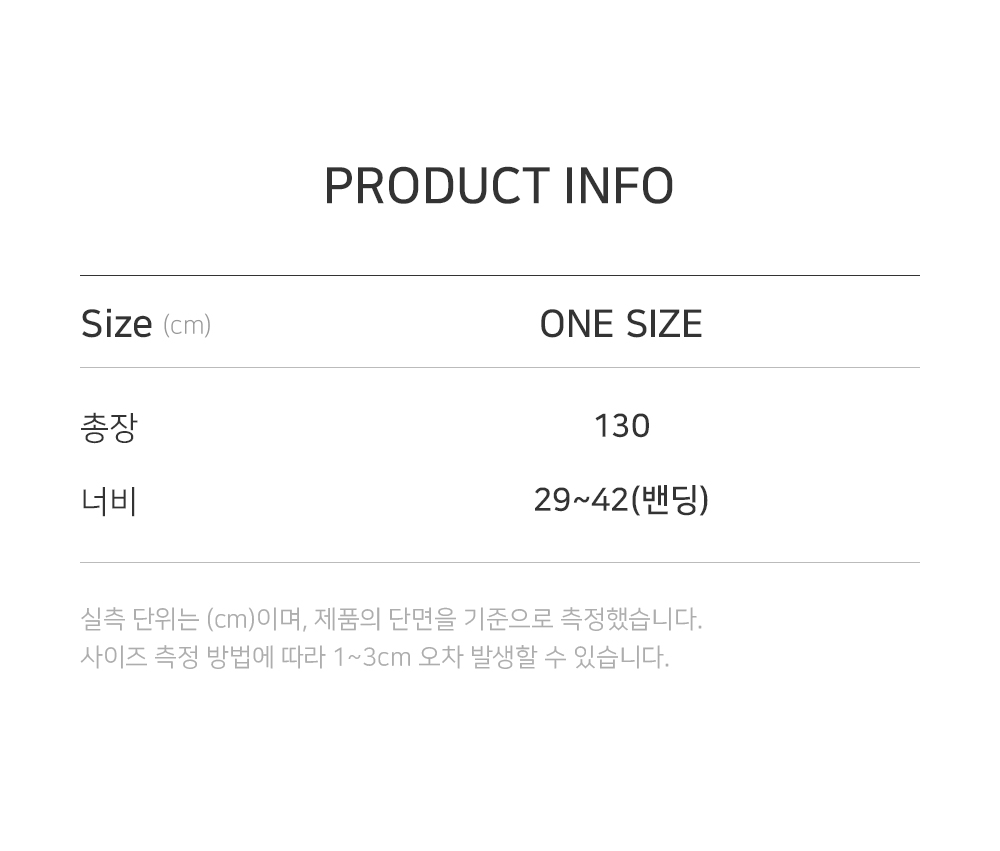Select the ONE SIZE column header

point(620,324)
